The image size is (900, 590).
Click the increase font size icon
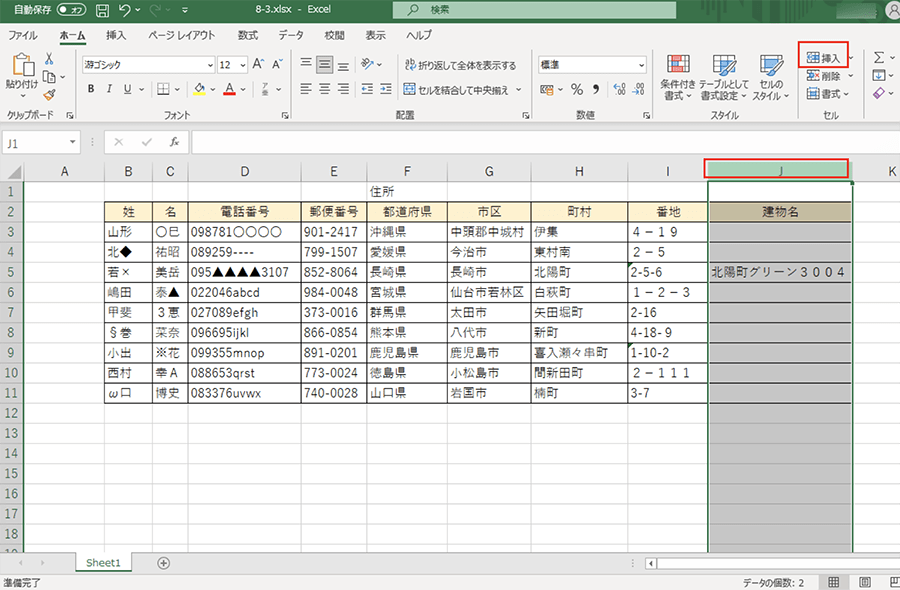[258, 64]
